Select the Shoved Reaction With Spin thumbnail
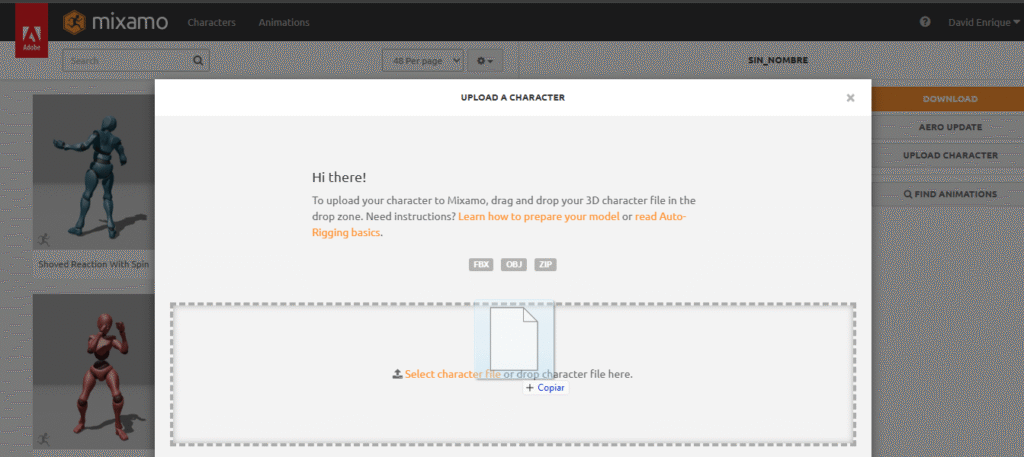The width and height of the screenshot is (1024, 457). pos(93,173)
